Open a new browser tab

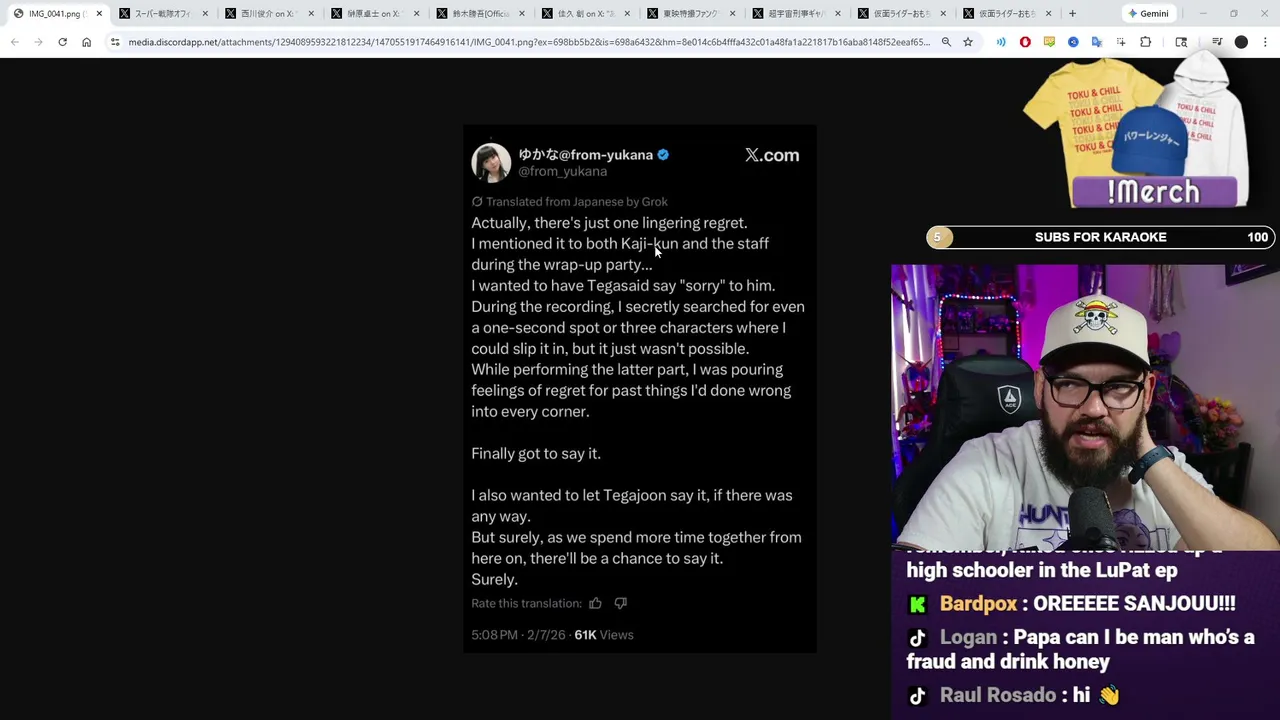[x=1072, y=14]
